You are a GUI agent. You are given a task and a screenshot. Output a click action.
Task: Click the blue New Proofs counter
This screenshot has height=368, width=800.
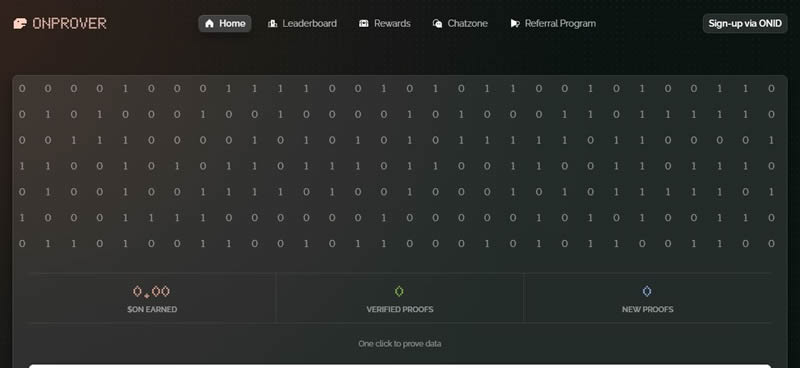point(647,291)
